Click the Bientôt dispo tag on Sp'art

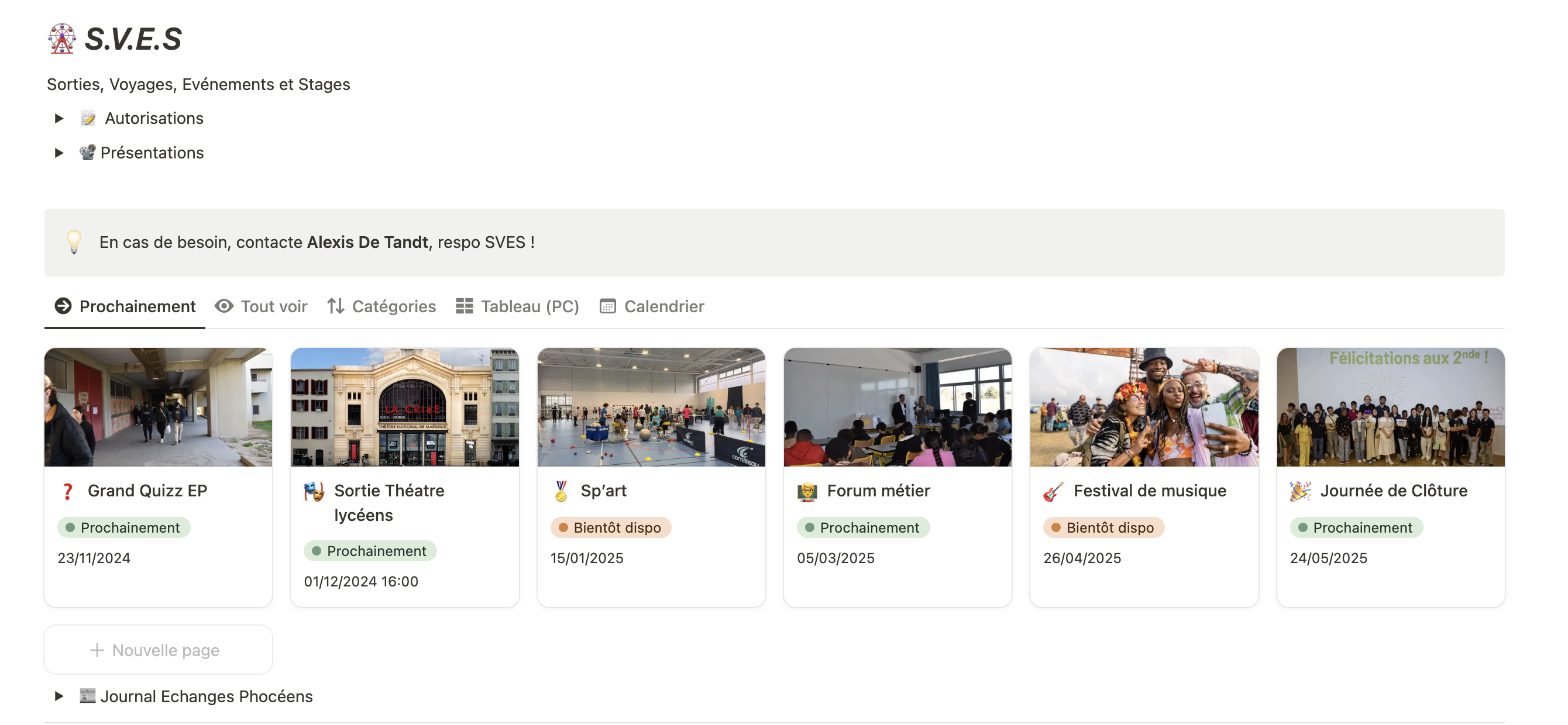[610, 527]
